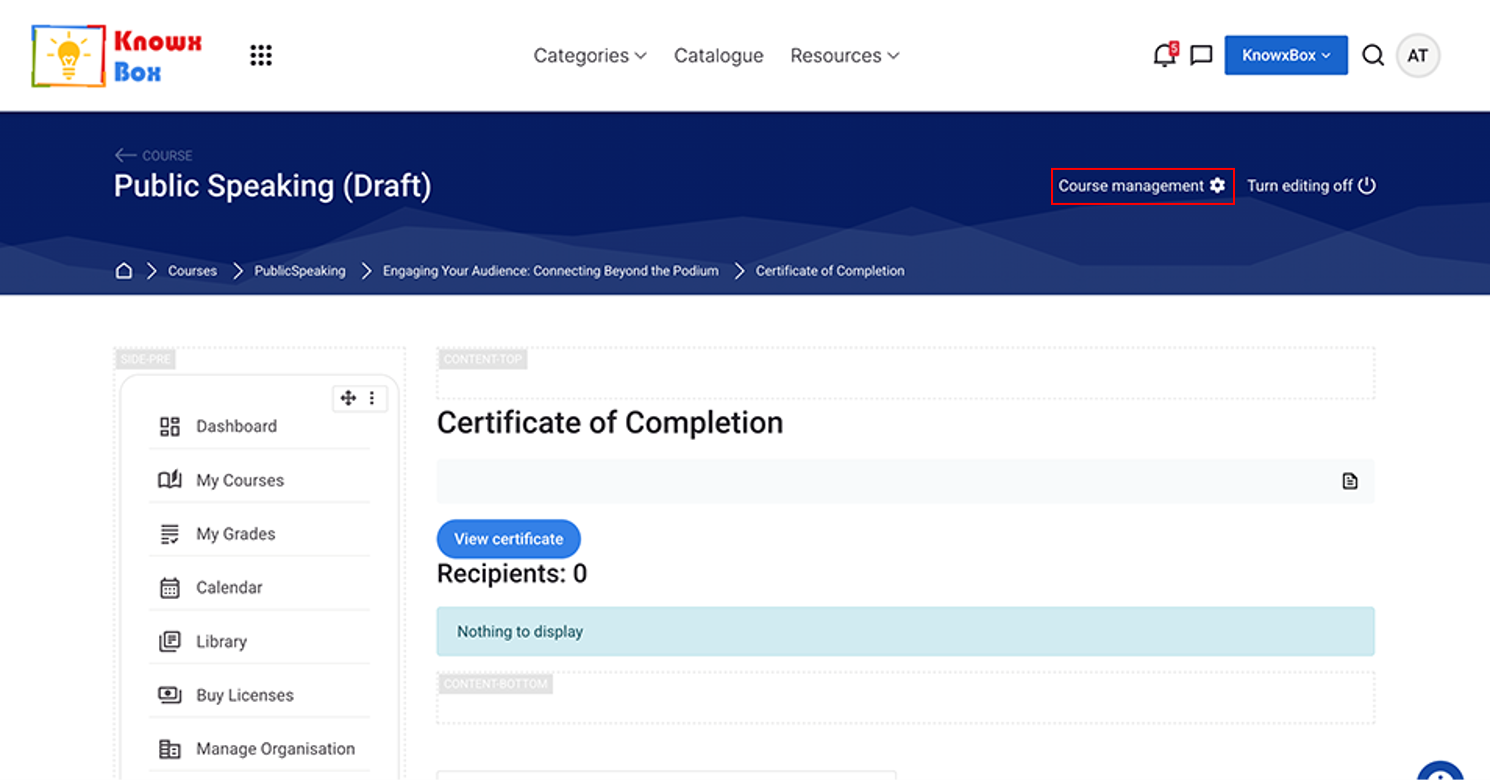
Task: Click the Recipients: 0 text
Action: coord(512,574)
